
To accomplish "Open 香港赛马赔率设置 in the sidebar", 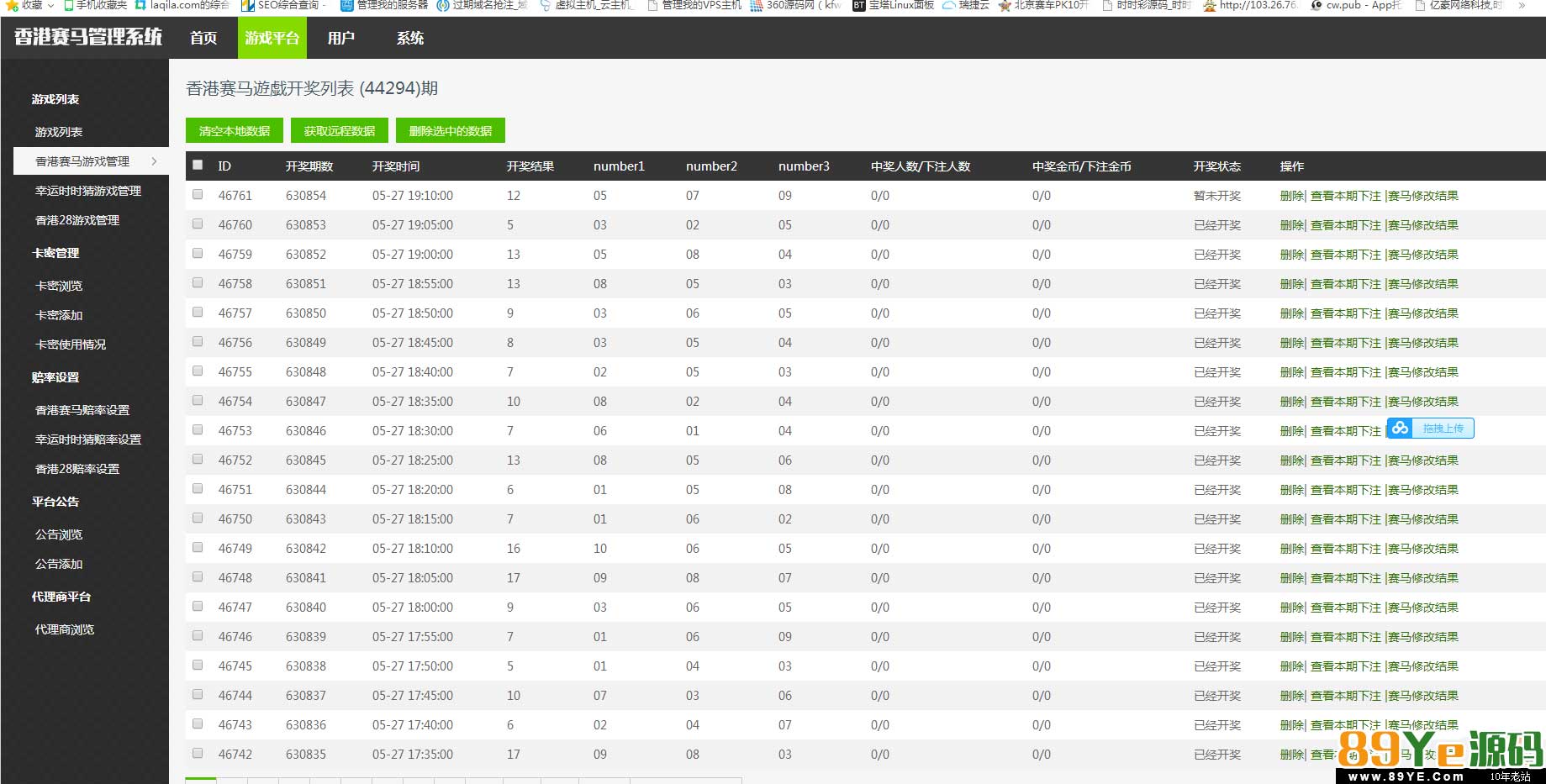I will point(82,410).
